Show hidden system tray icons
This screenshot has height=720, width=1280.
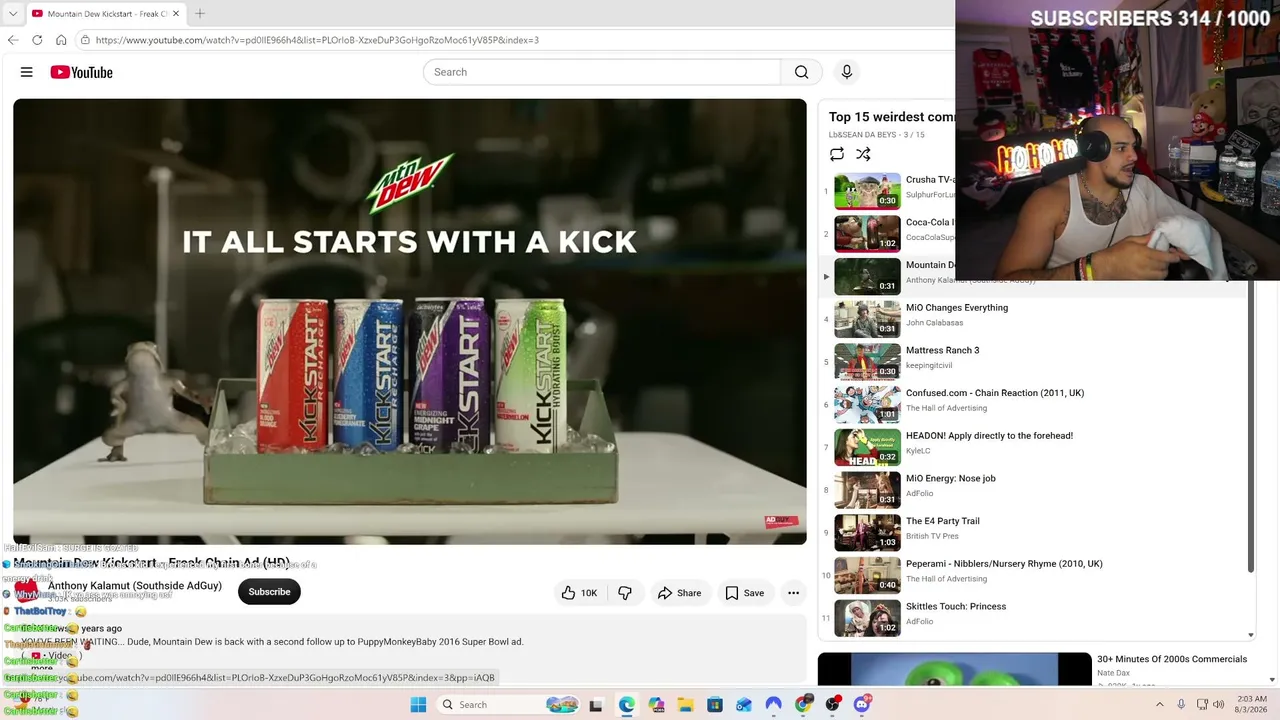coord(1160,705)
